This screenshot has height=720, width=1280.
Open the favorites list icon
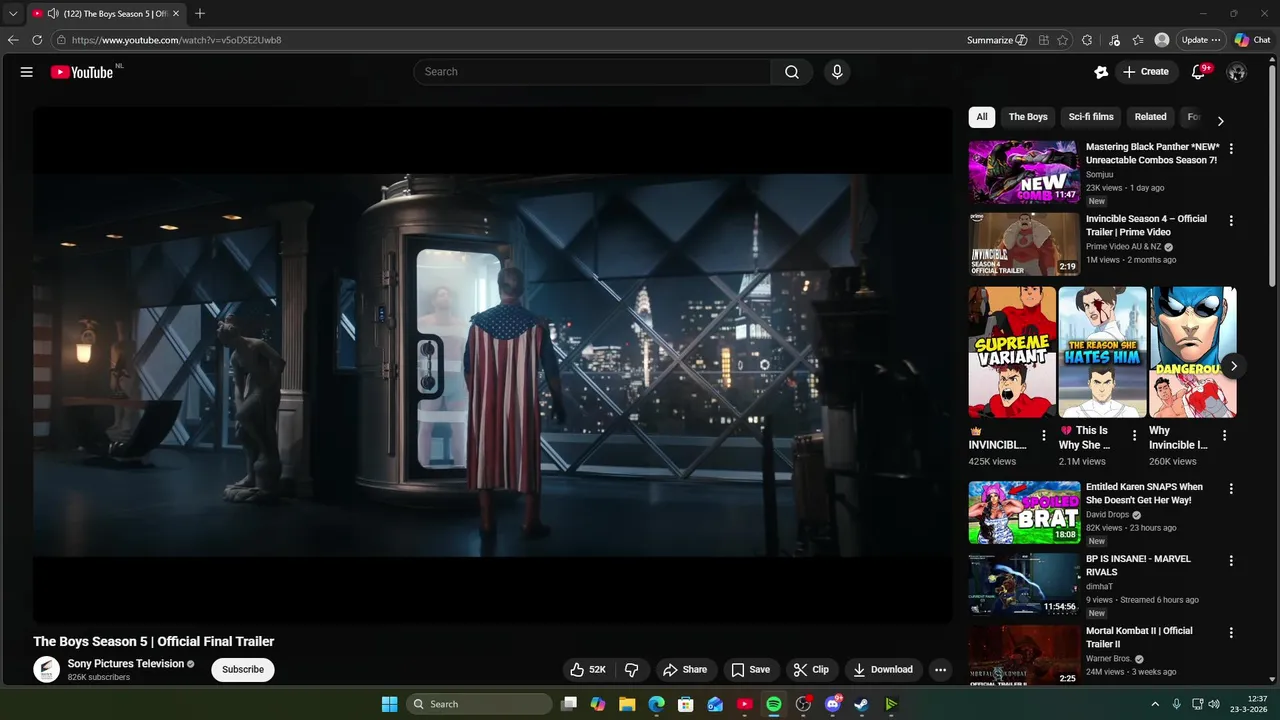tap(1138, 40)
